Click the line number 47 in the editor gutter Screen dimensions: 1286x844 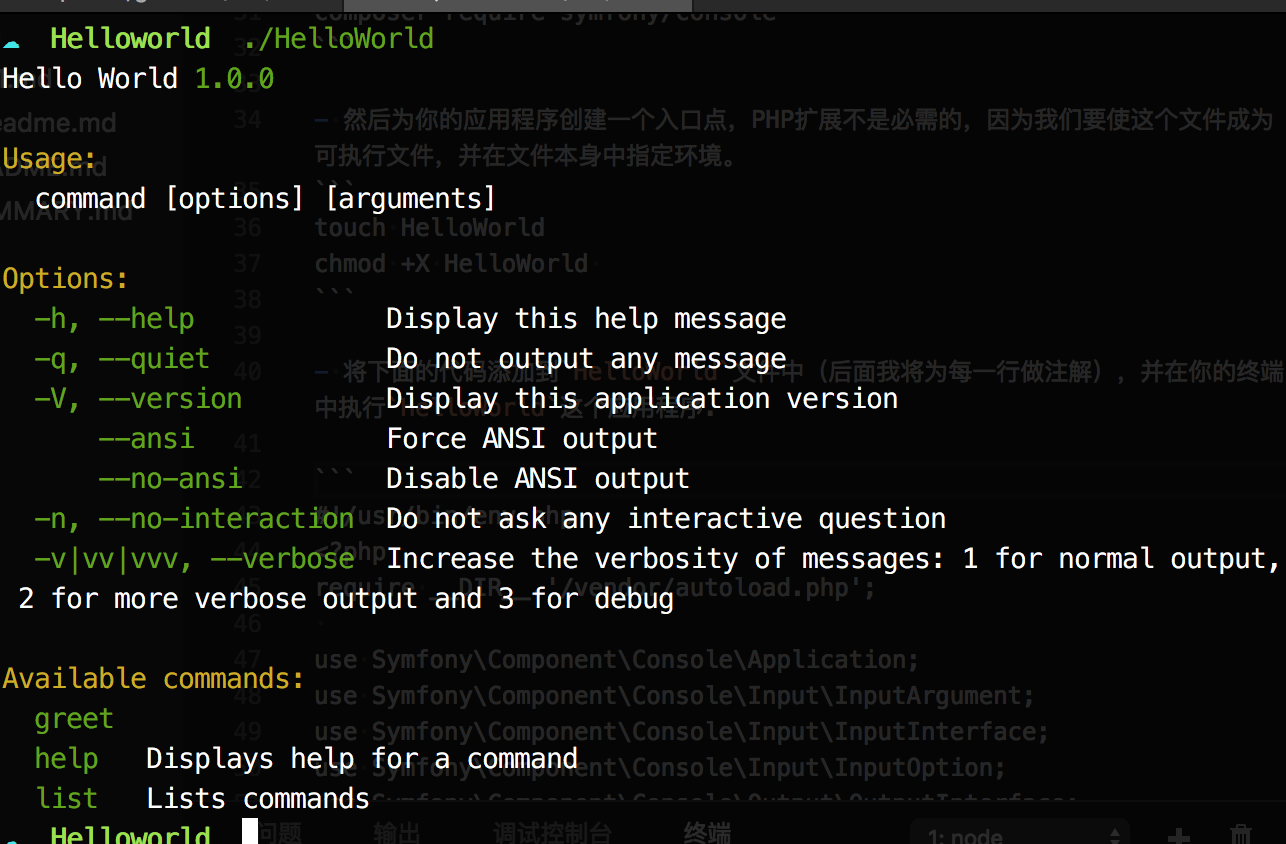click(x=247, y=661)
